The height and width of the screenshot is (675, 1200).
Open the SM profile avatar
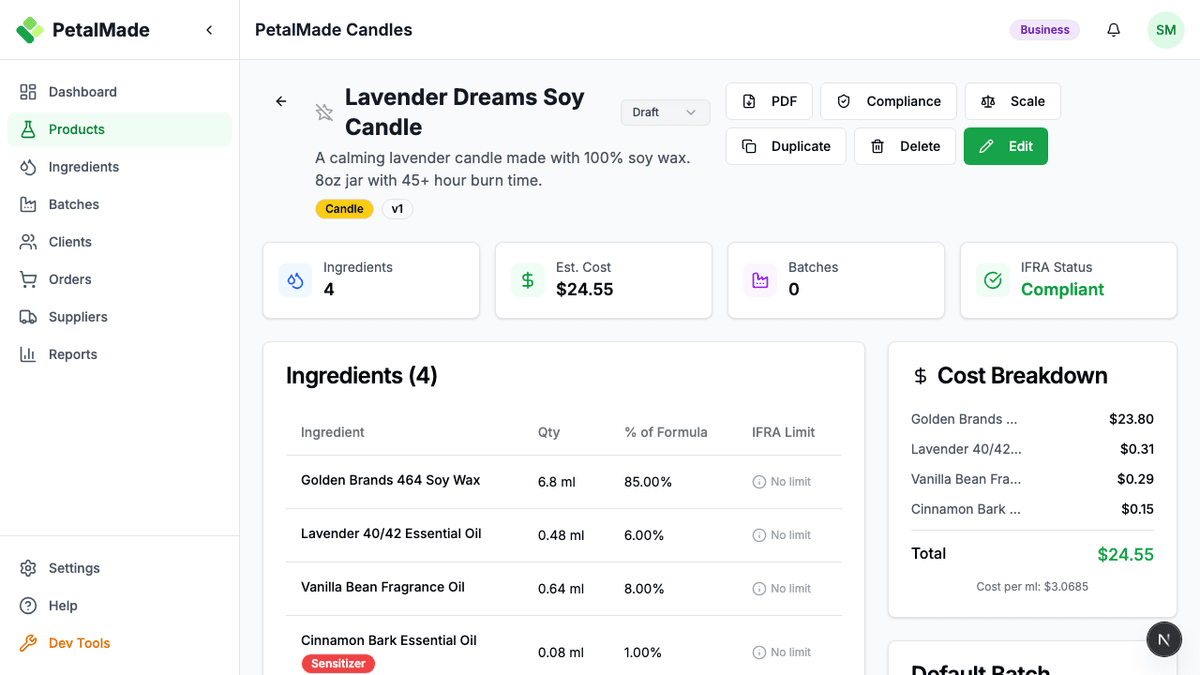(x=1165, y=30)
